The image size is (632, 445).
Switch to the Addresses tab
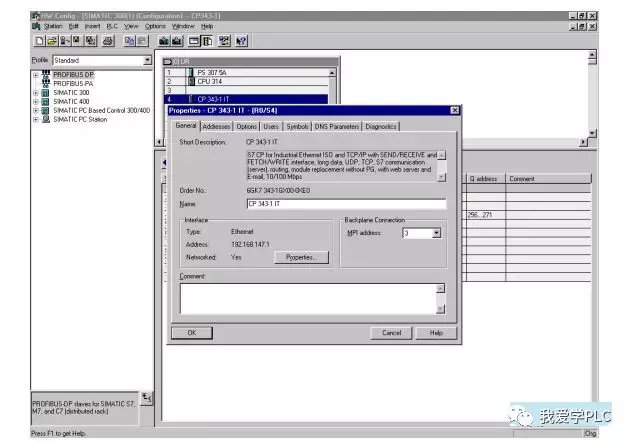(x=216, y=127)
